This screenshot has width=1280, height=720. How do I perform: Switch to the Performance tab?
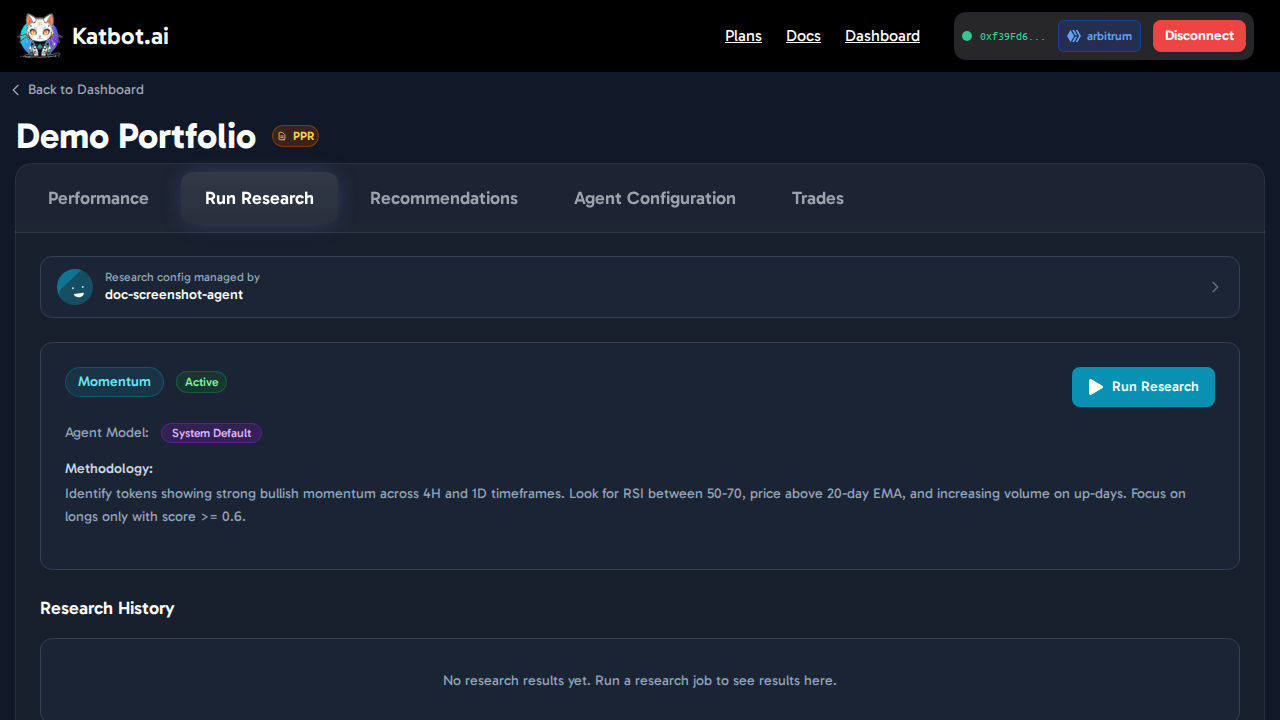click(98, 198)
